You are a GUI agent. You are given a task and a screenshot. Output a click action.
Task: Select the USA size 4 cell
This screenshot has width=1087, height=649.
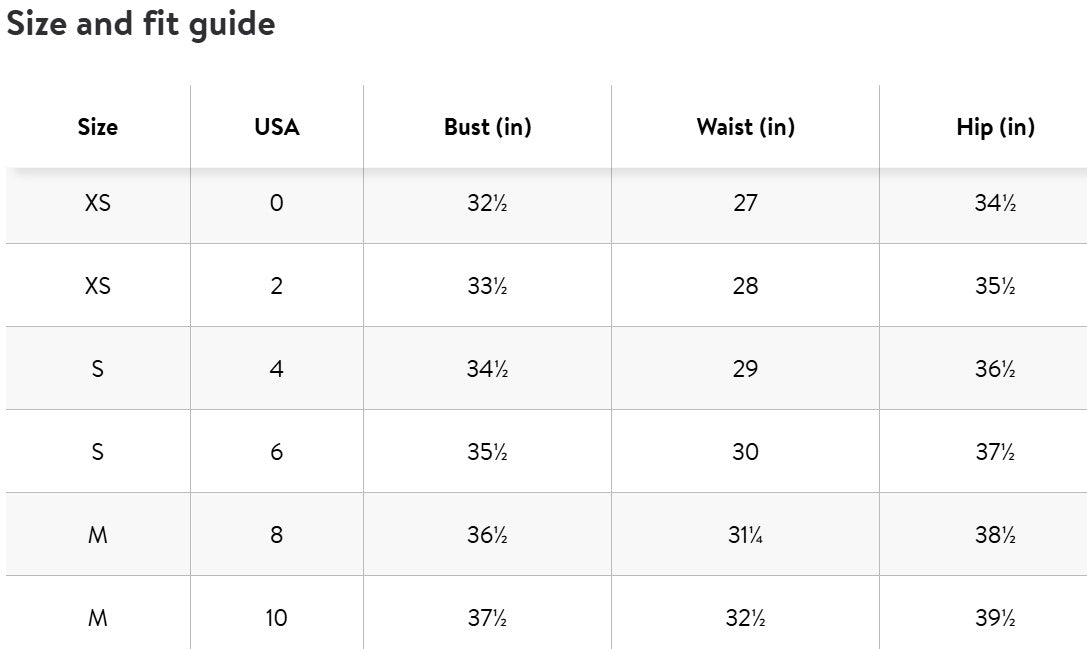[277, 369]
